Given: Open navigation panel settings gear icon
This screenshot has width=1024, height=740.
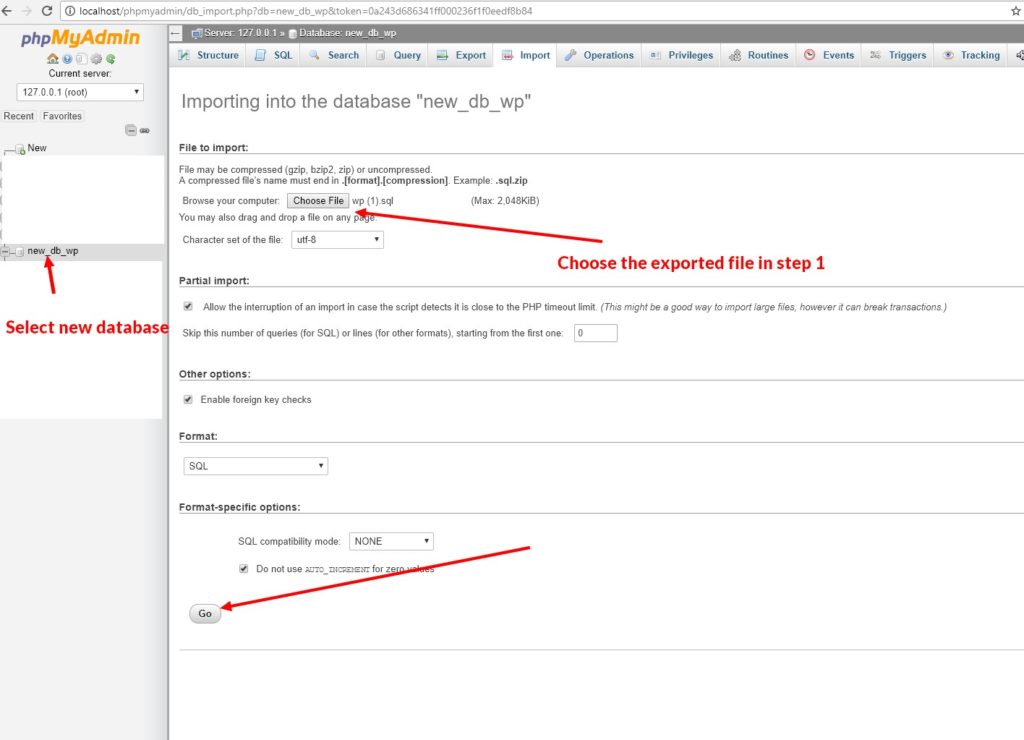Looking at the screenshot, I should coord(97,59).
